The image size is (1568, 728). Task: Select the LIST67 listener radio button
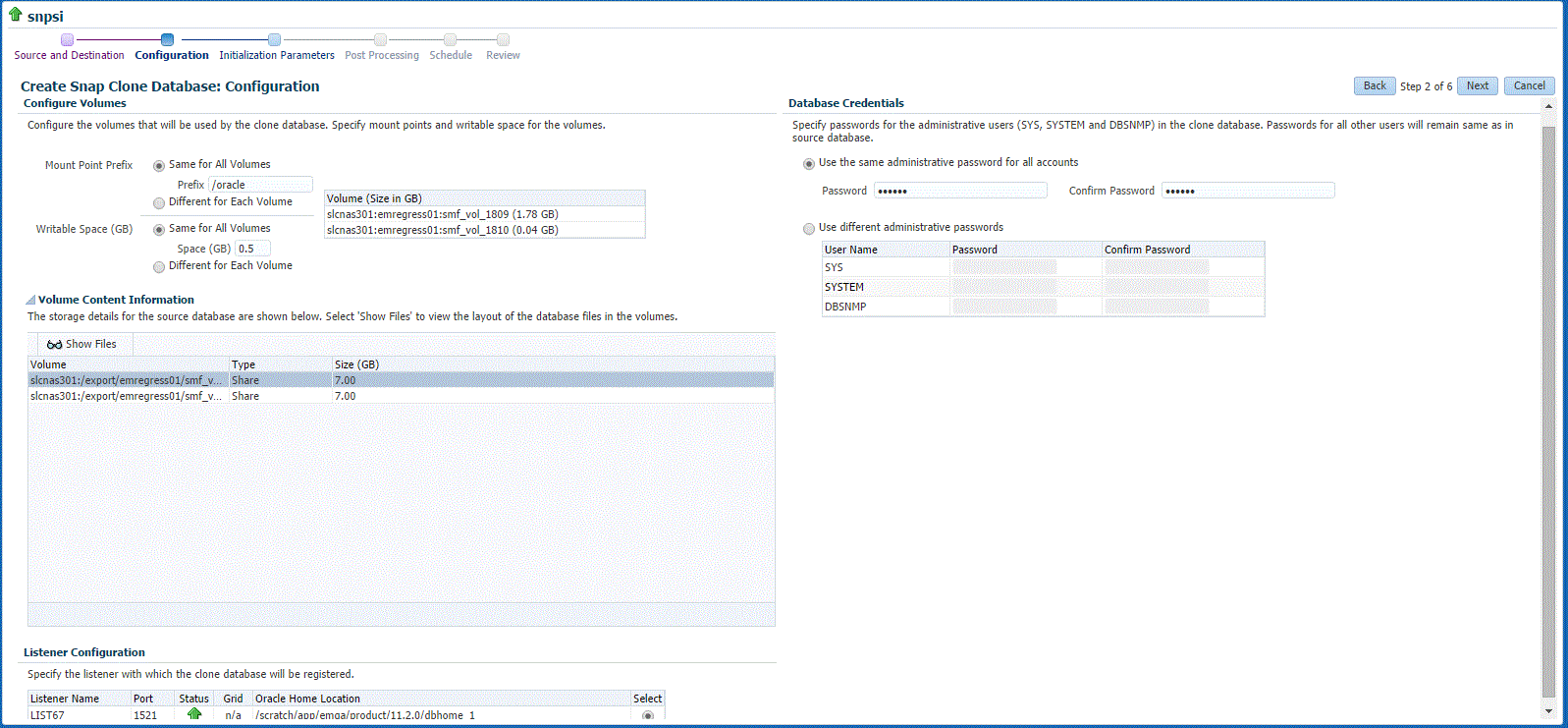pos(648,715)
